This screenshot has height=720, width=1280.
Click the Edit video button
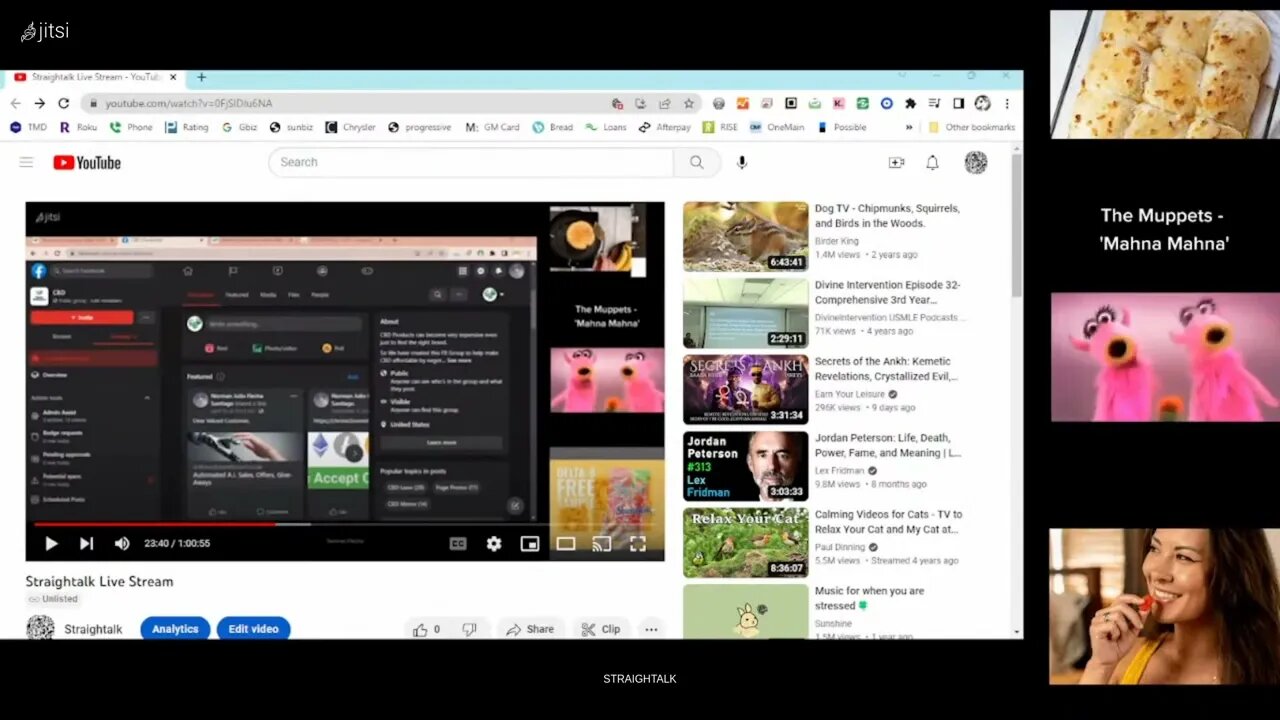coord(253,629)
